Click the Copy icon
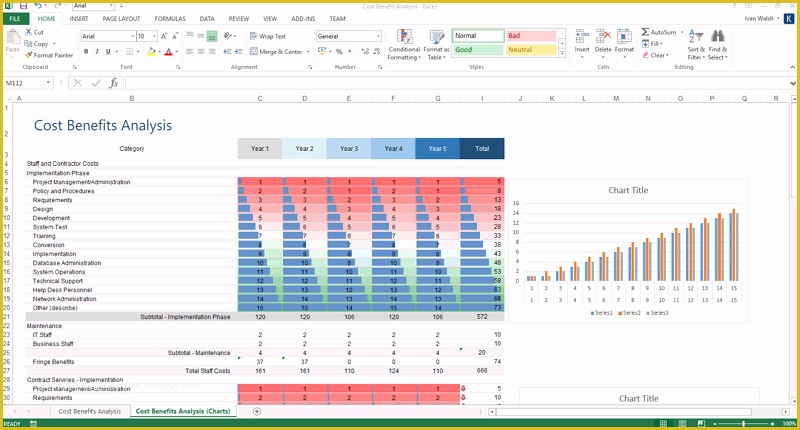This screenshot has height=430, width=800. (x=29, y=43)
